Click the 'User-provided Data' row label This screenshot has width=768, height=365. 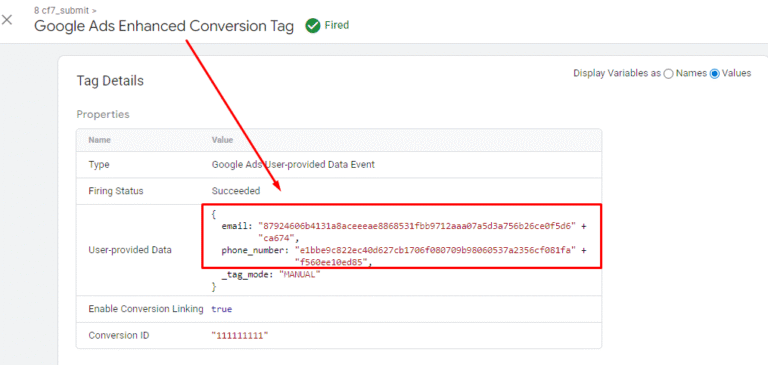pos(130,250)
